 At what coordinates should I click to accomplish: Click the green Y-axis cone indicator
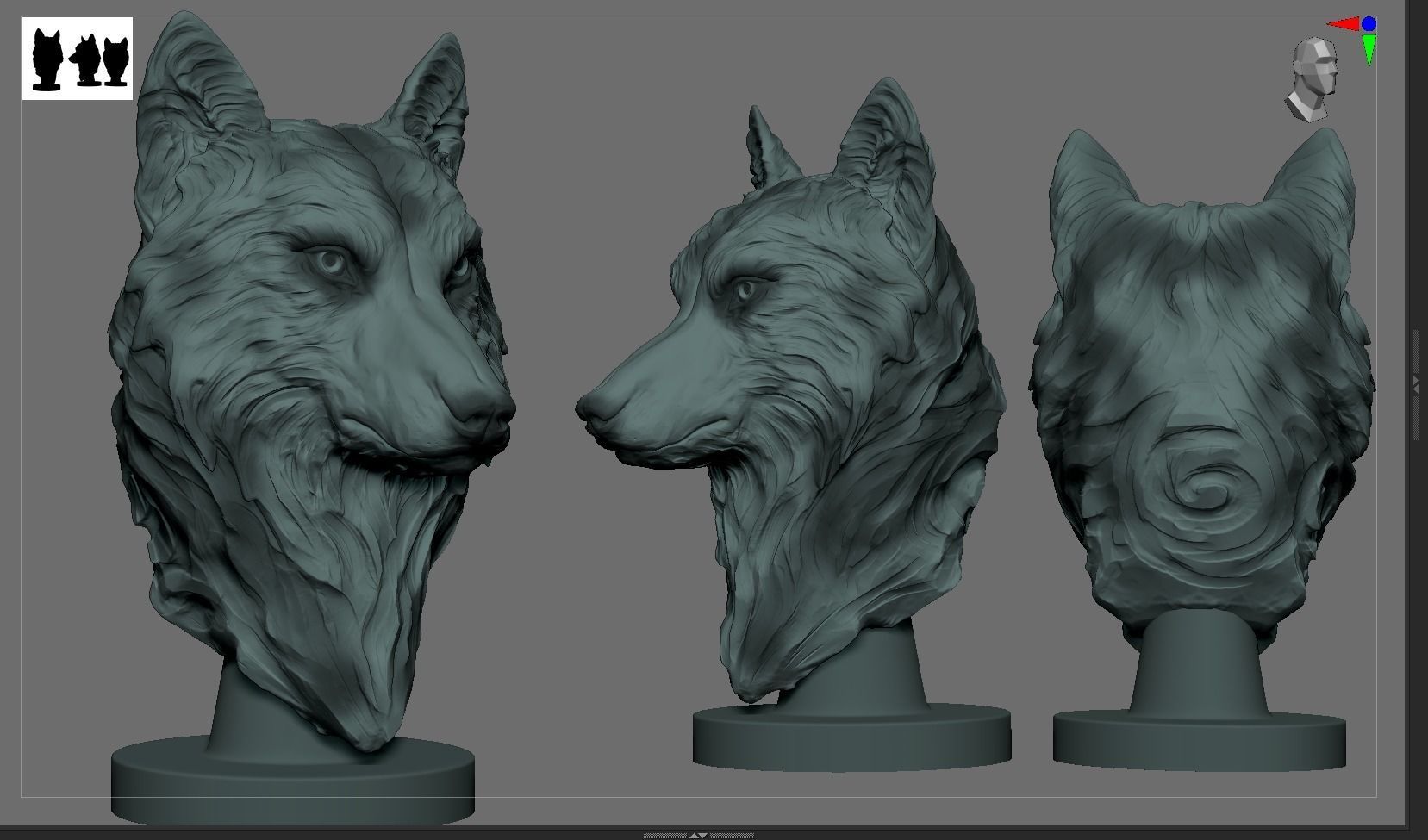coord(1369,50)
